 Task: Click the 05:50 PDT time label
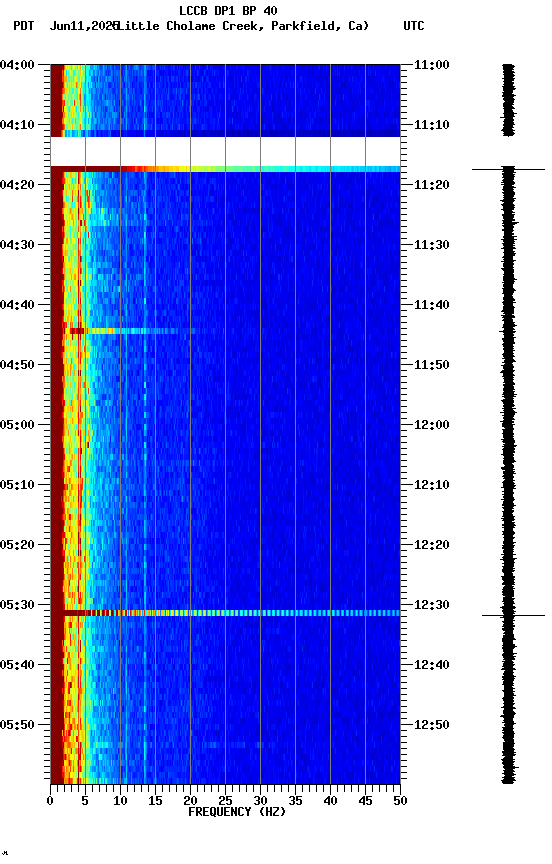(x=17, y=725)
